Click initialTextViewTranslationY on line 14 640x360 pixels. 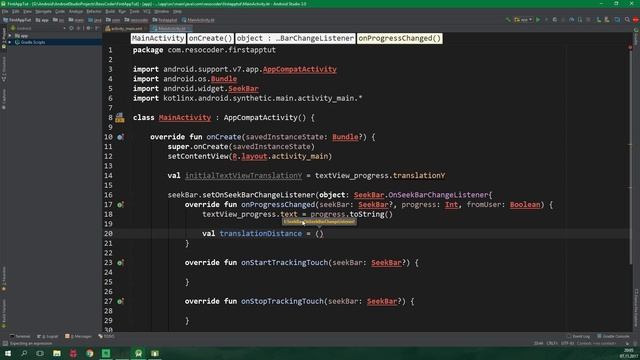click(243, 176)
